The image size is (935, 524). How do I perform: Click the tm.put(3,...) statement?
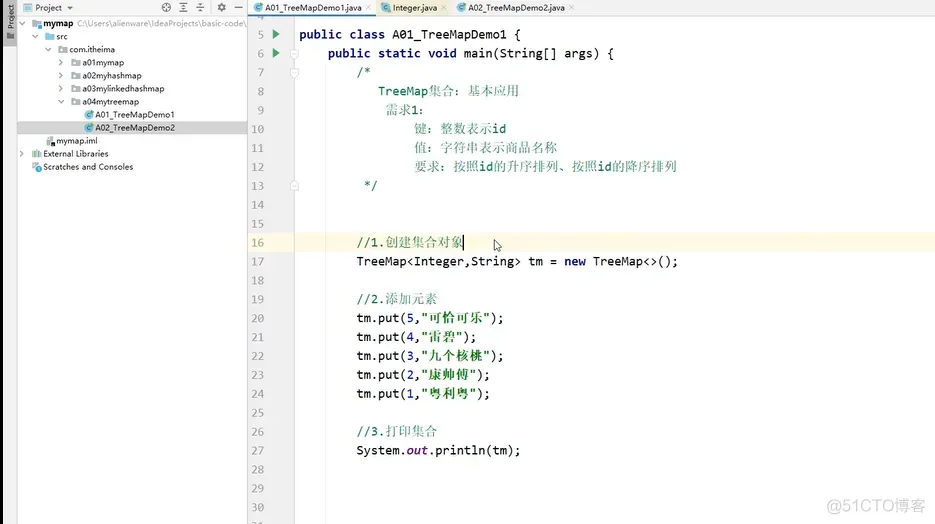pos(430,356)
